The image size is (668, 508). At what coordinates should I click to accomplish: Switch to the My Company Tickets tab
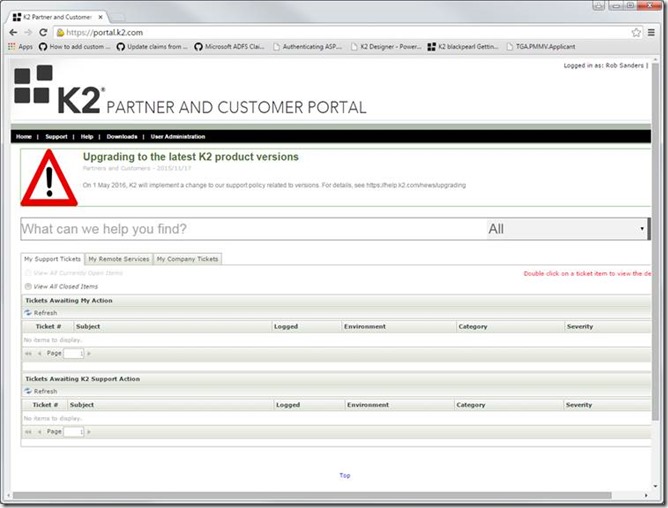[187, 259]
